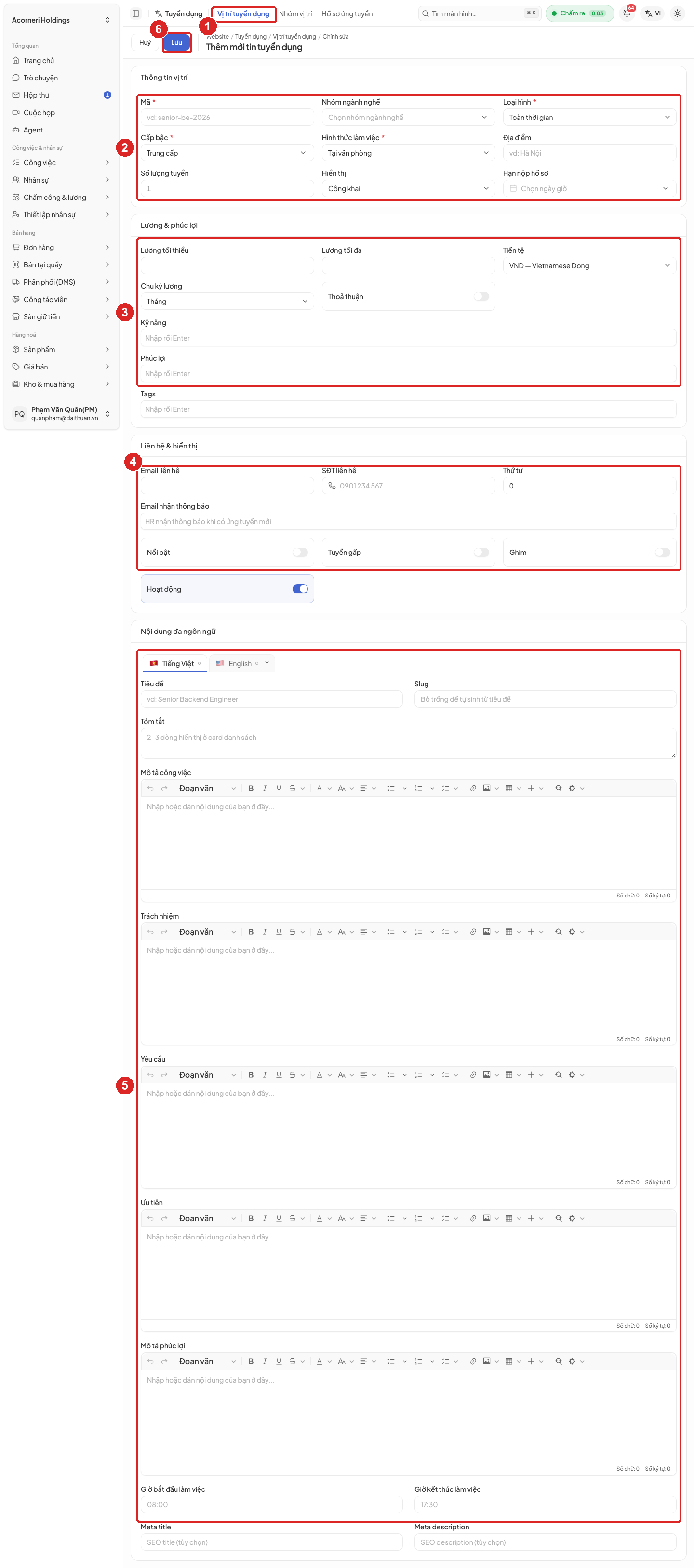This screenshot has height=1568, width=694.
Task: Open text color in Mô tả công việc editor
Action: (320, 788)
